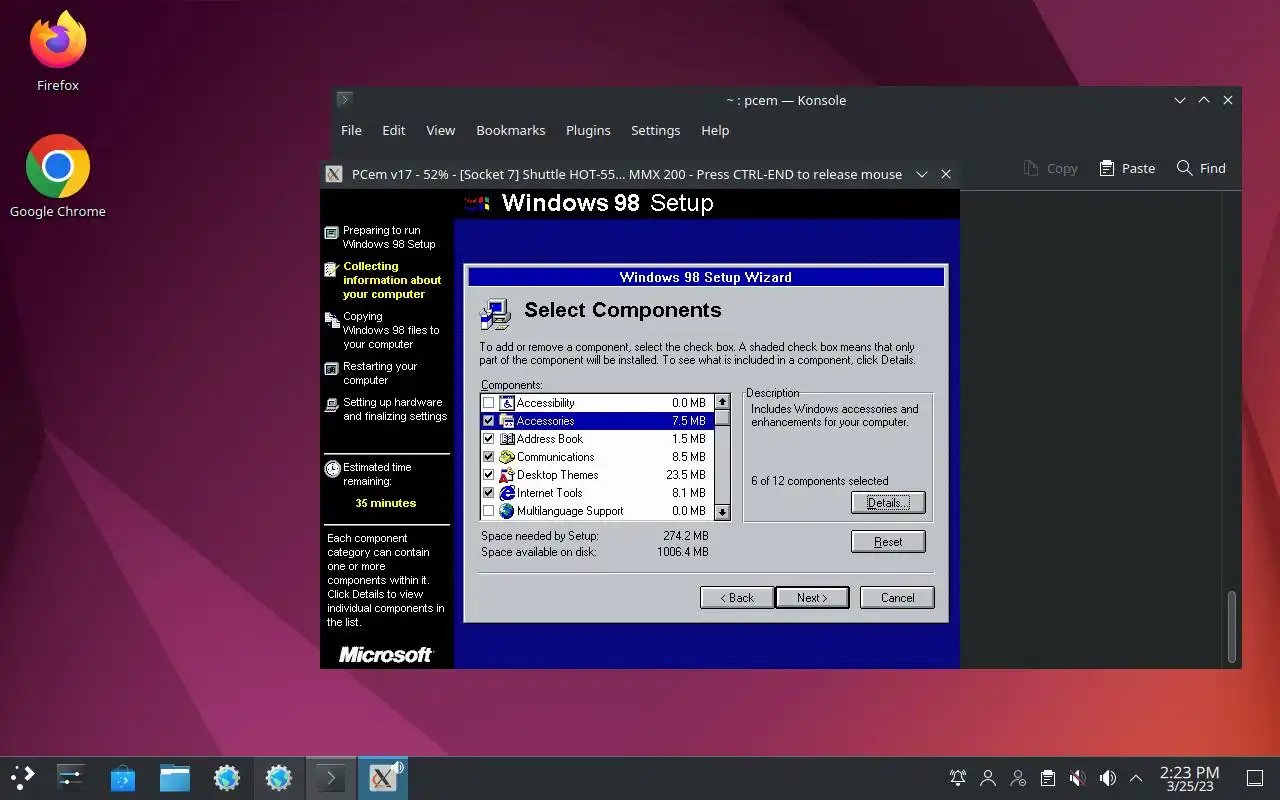
Task: Click Next in the setup wizard
Action: pos(812,598)
